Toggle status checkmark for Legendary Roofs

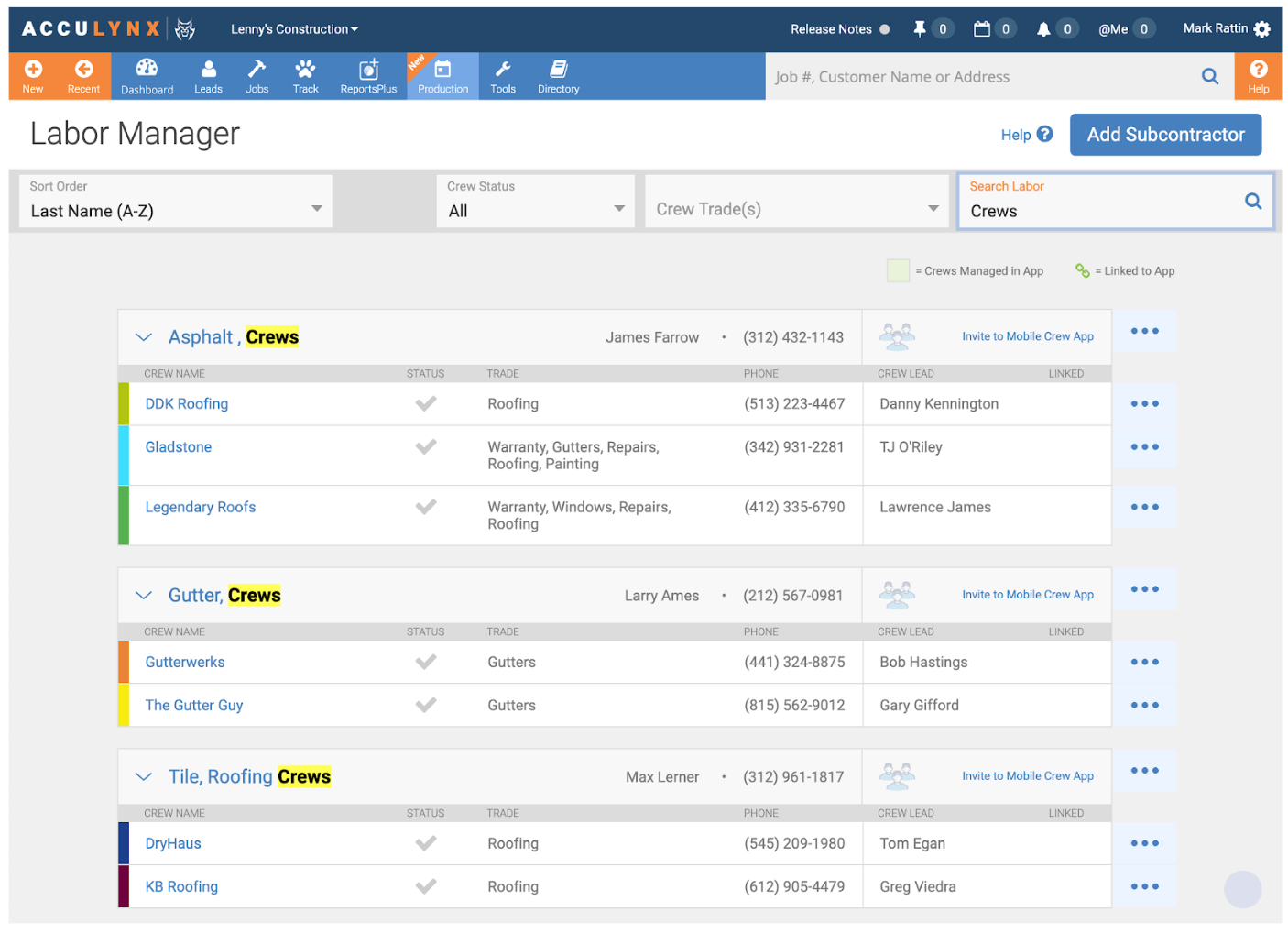(426, 508)
